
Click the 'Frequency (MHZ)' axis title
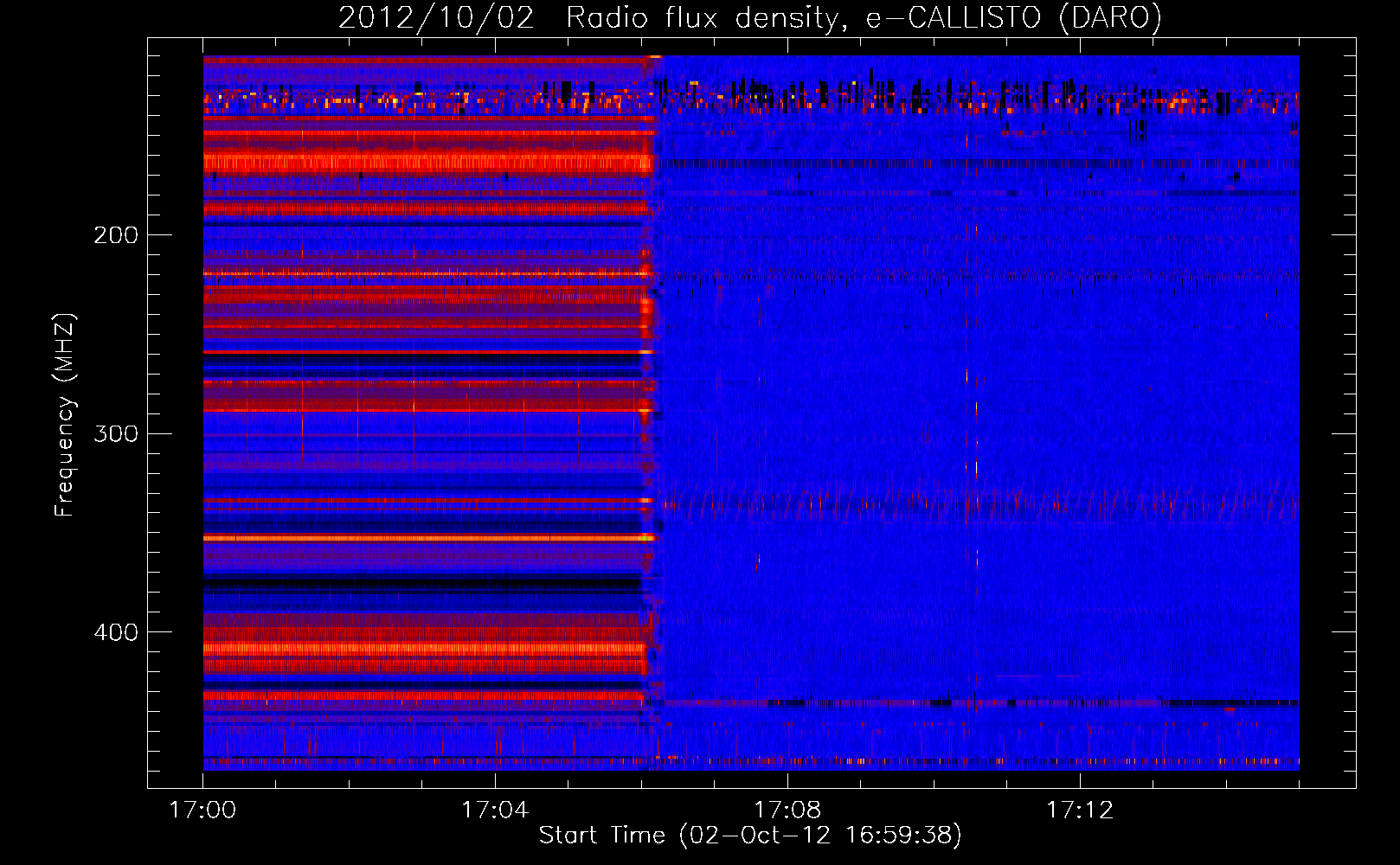coord(65,415)
